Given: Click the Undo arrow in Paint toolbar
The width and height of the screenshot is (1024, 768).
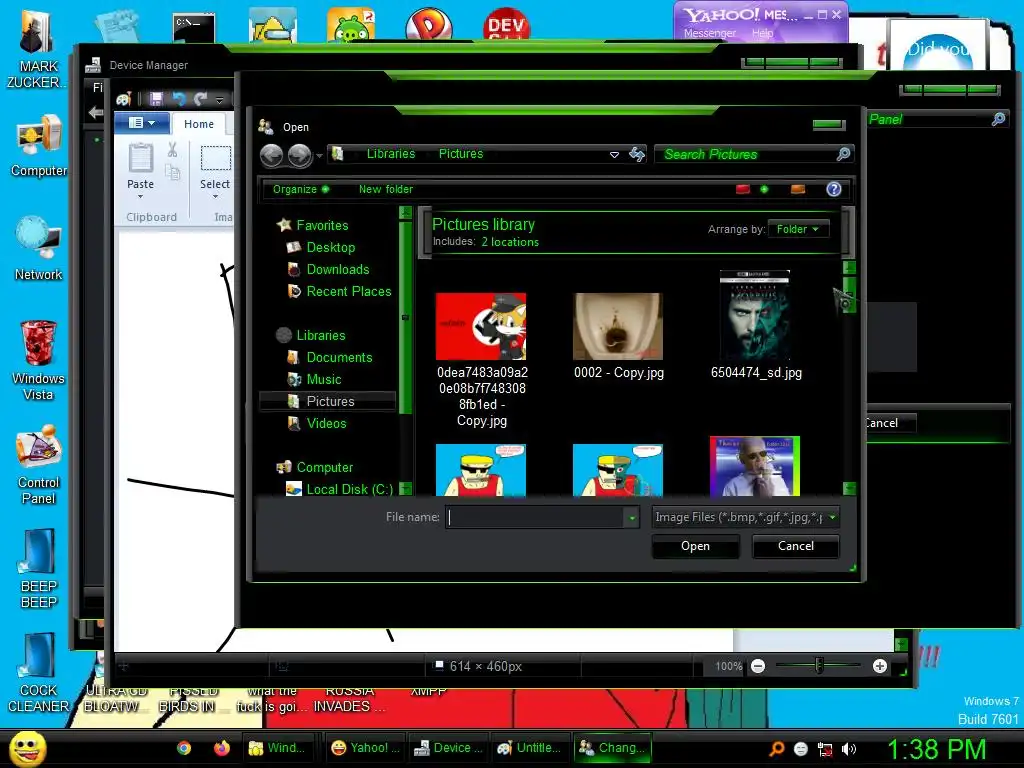Looking at the screenshot, I should (178, 99).
